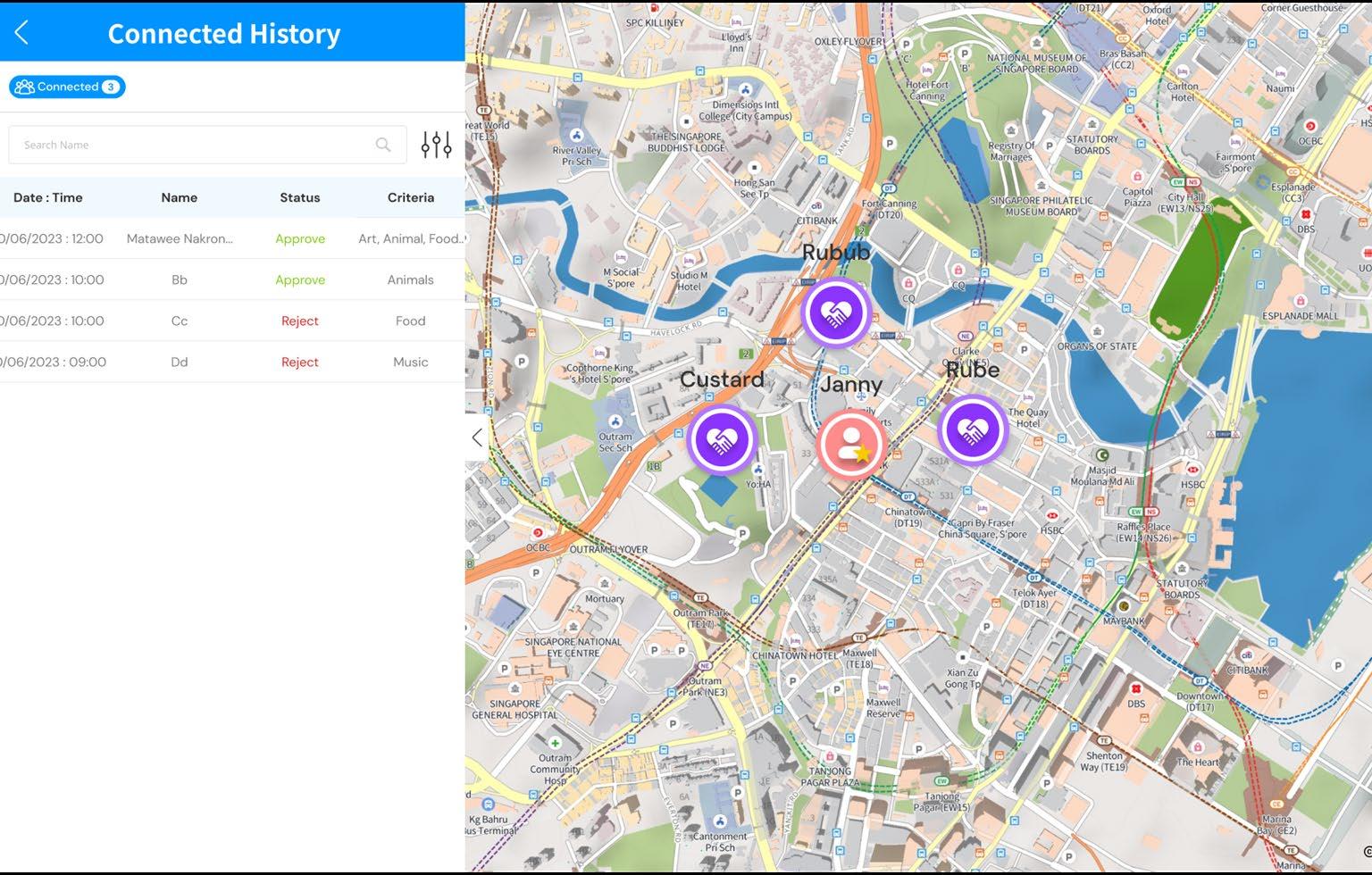This screenshot has width=1372, height=875.
Task: Click the CHINATOWN HOTEL map label
Action: coord(795,655)
